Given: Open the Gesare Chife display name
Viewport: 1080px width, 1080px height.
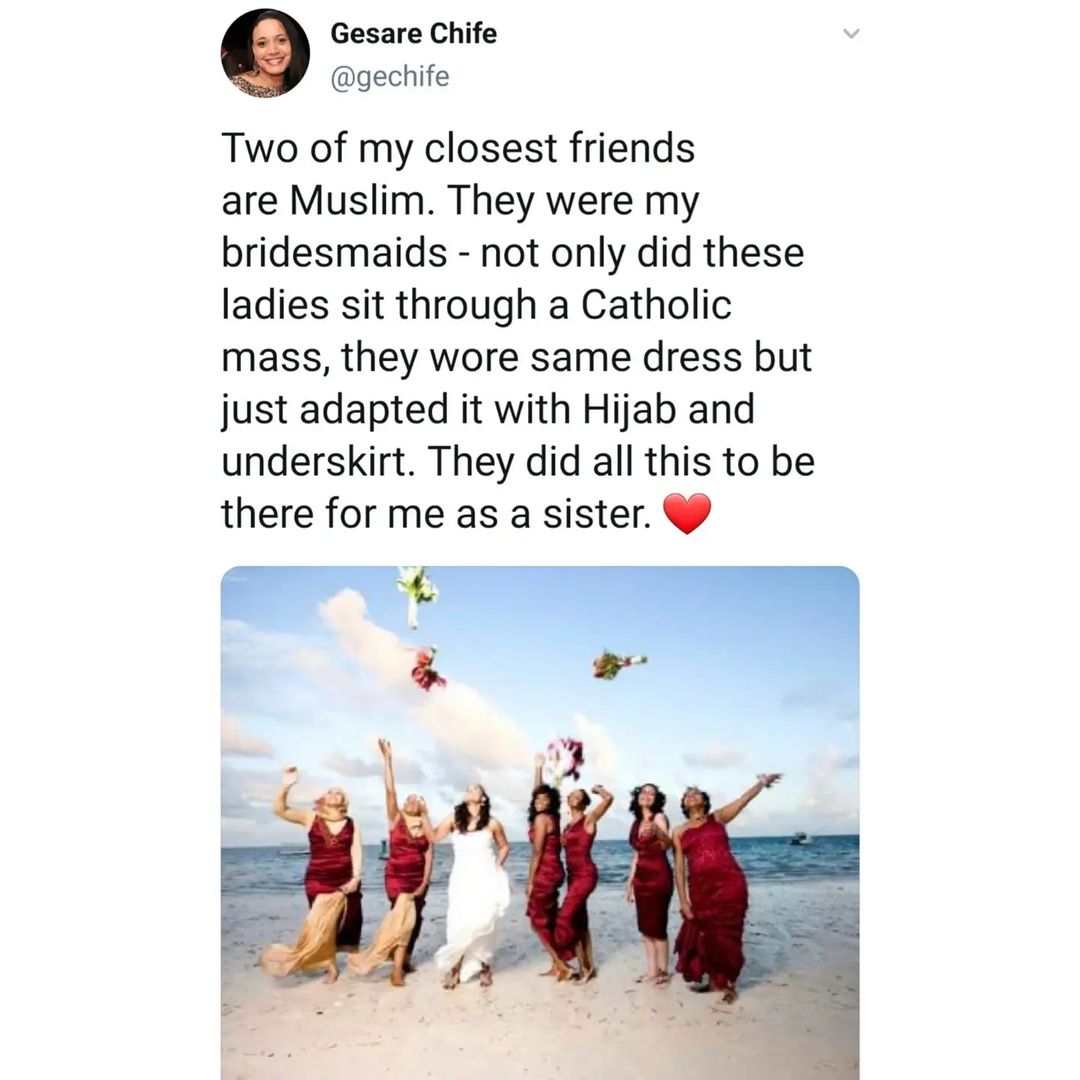Looking at the screenshot, I should point(413,33).
